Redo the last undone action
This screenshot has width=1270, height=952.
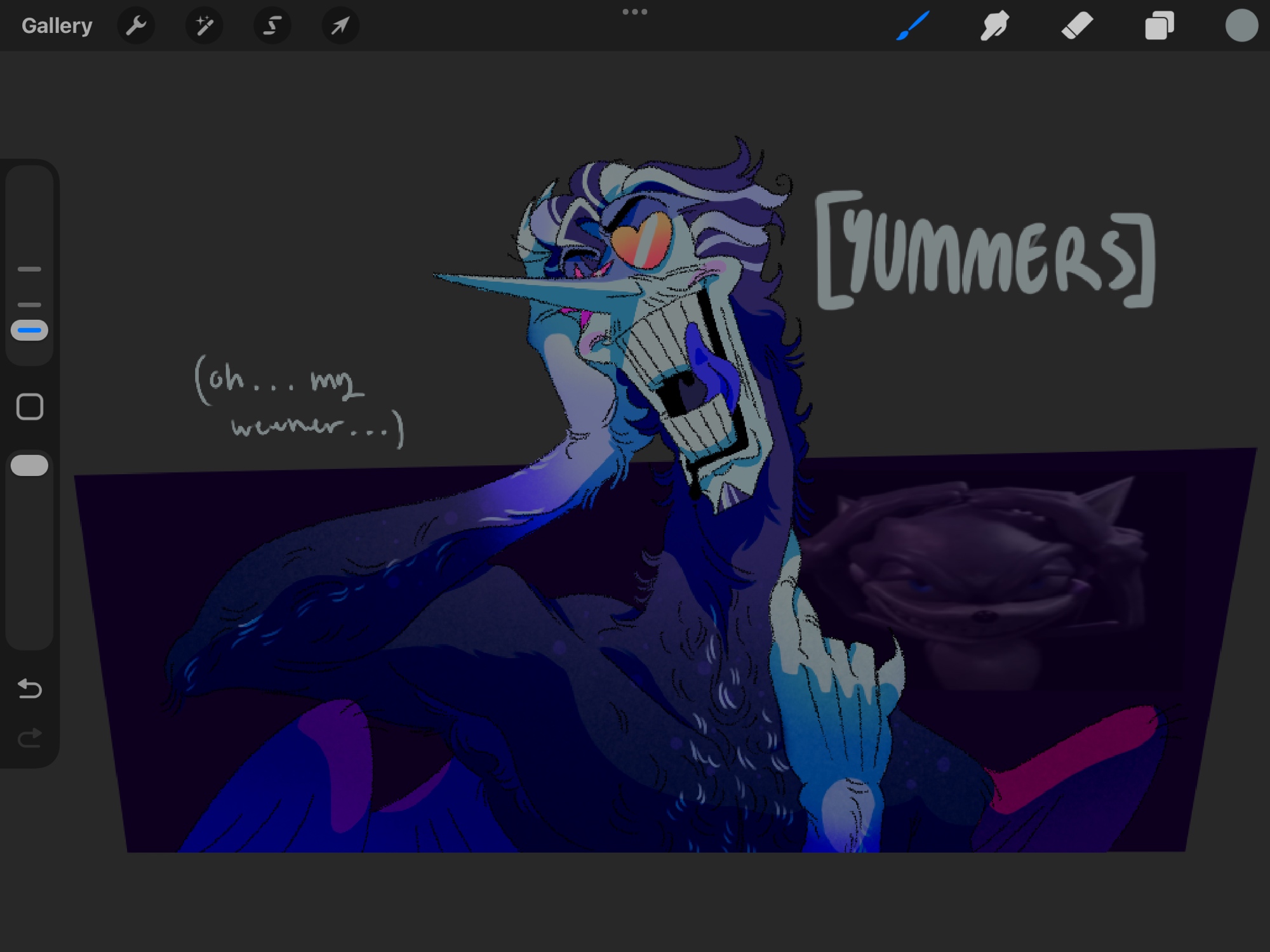pos(29,737)
